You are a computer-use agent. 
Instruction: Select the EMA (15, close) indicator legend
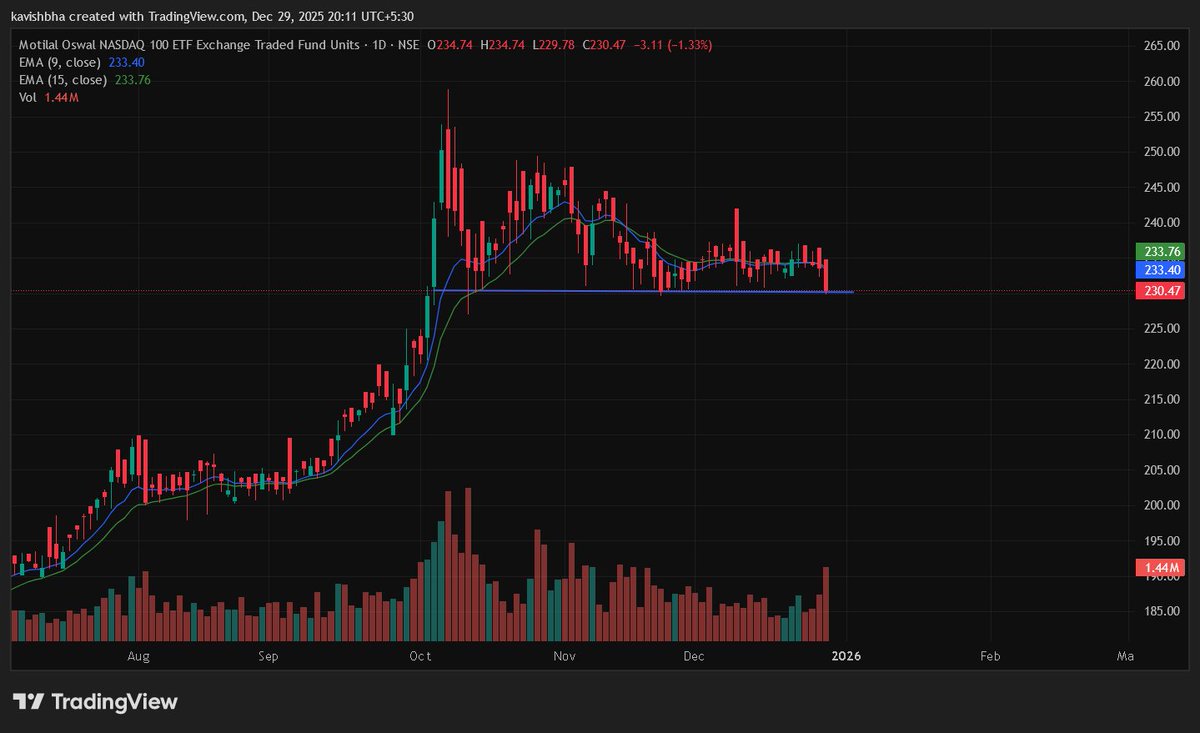(x=64, y=80)
